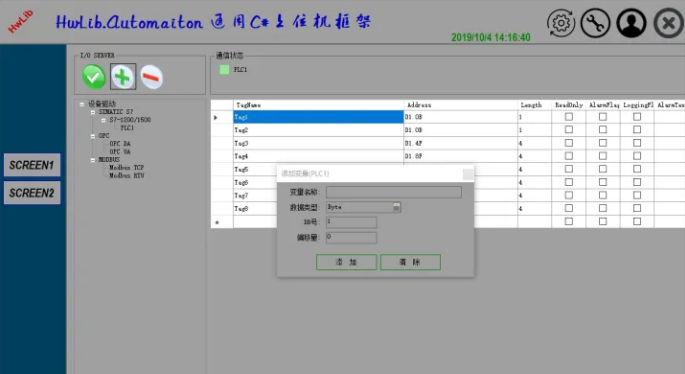Switch to SCREEN1

coord(32,165)
